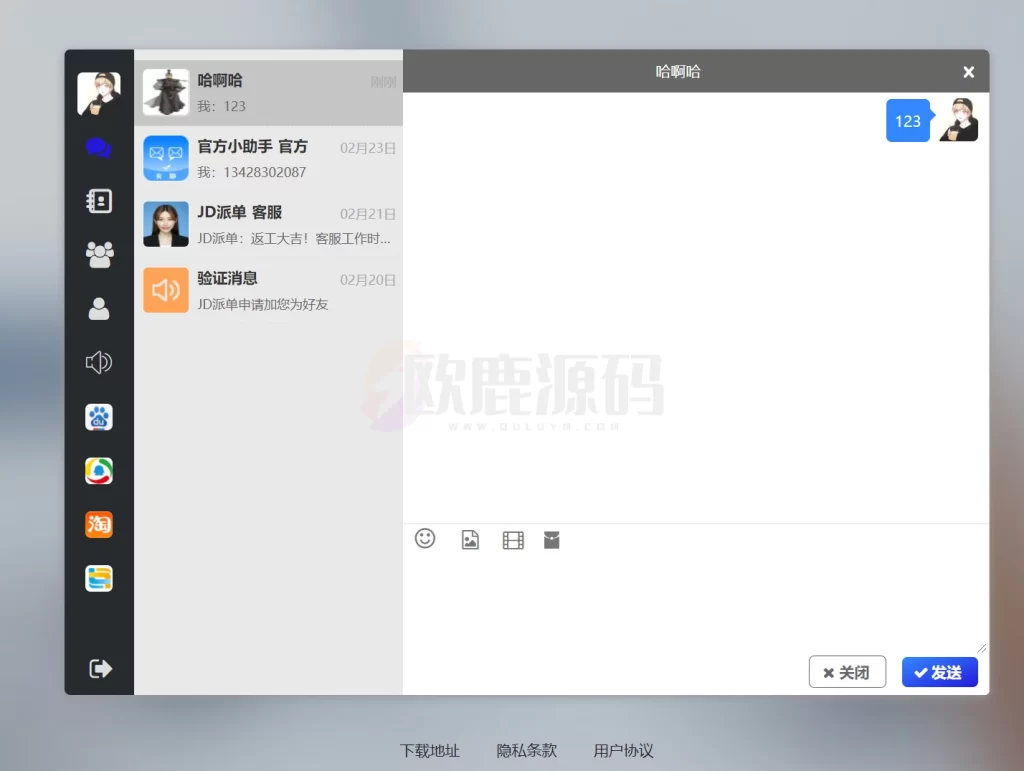Viewport: 1024px width, 771px height.
Task: Click your avatar at the sidebar top
Action: click(x=98, y=92)
